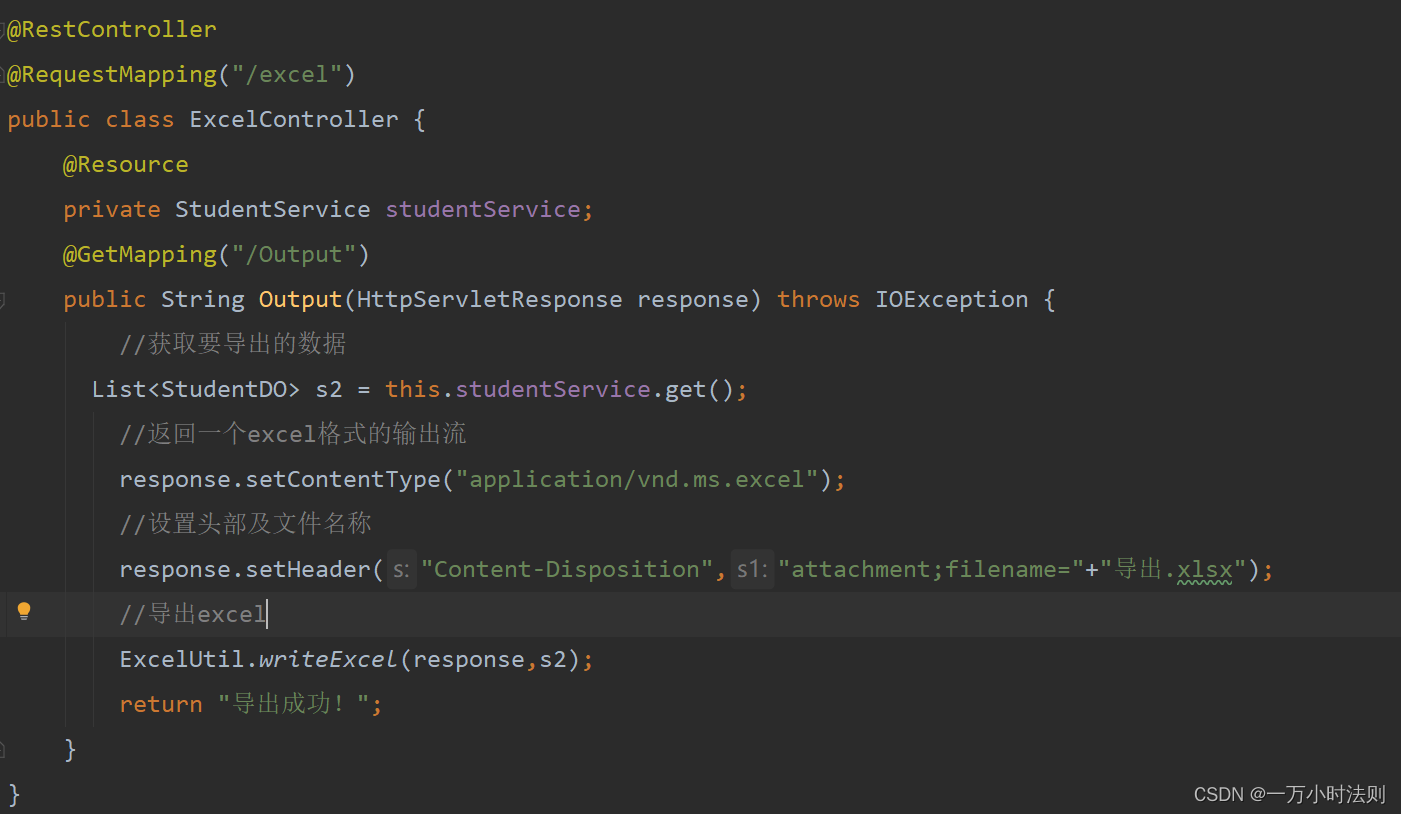Viewport: 1401px width, 814px height.
Task: Click the writeExcel method call
Action: click(x=329, y=659)
